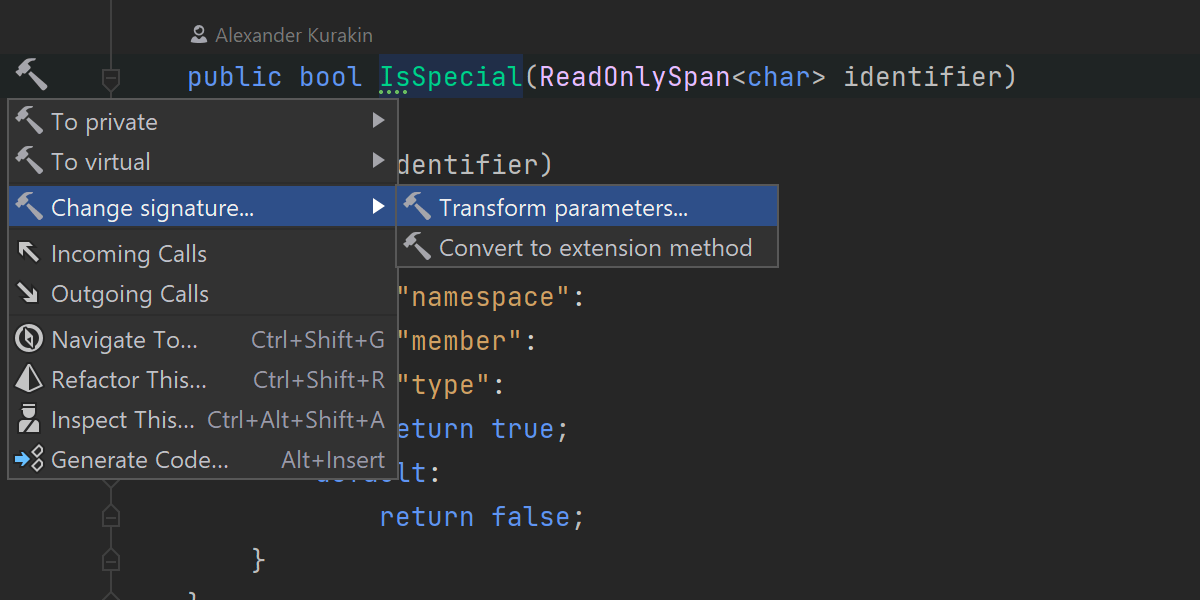Image resolution: width=1200 pixels, height=600 pixels.
Task: Toggle code folding at the IsSpecial method
Action: click(x=111, y=77)
